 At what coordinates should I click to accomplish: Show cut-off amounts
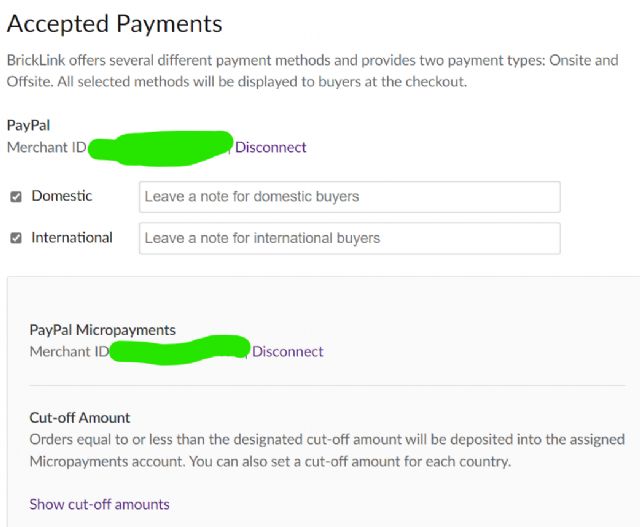coord(100,504)
